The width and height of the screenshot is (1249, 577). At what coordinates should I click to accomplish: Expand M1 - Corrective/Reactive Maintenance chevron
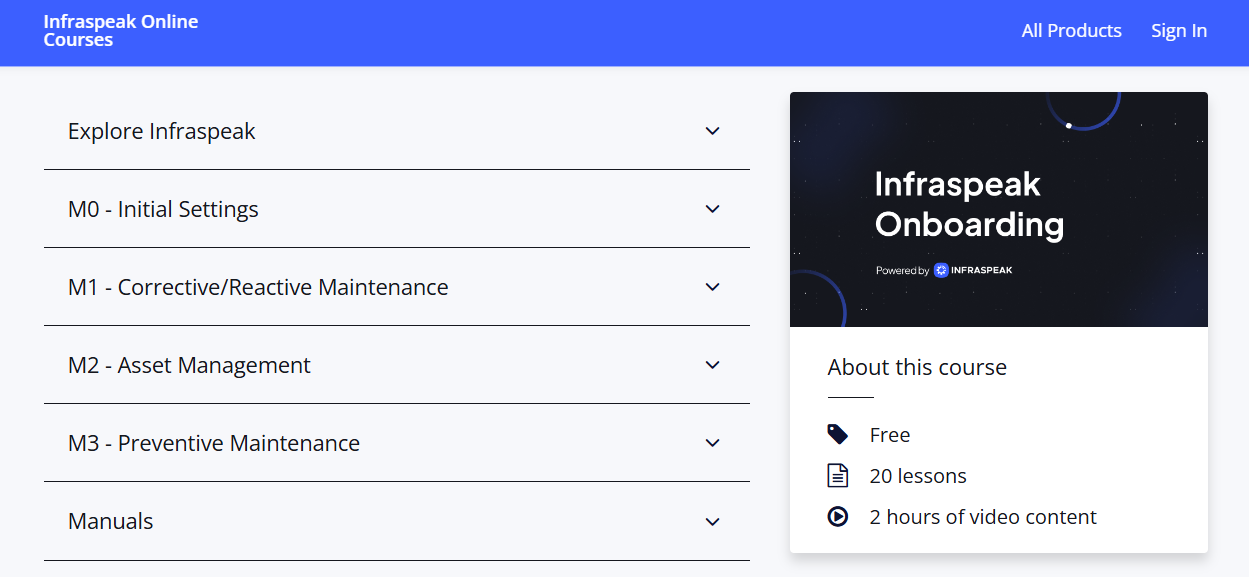(713, 287)
